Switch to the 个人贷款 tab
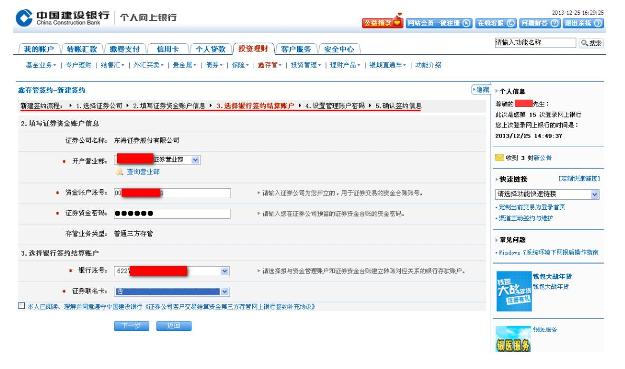Image resolution: width=625 pixels, height=369 pixels. click(x=211, y=49)
